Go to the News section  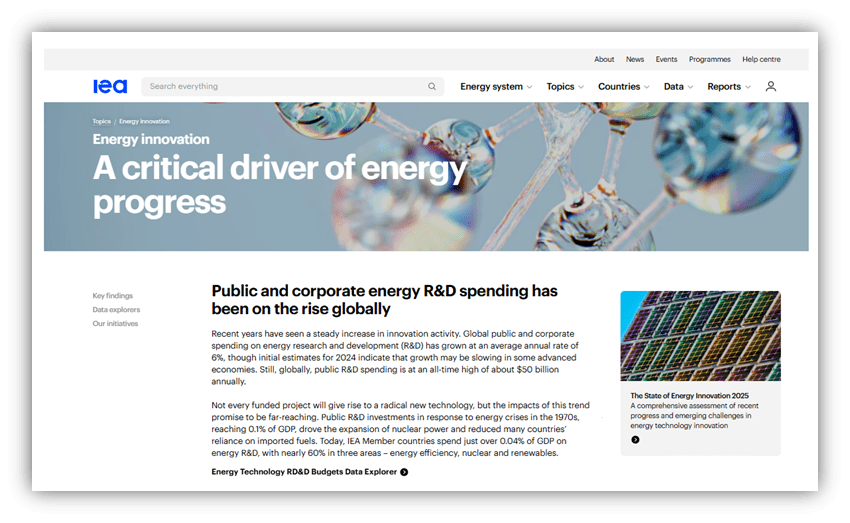[635, 59]
